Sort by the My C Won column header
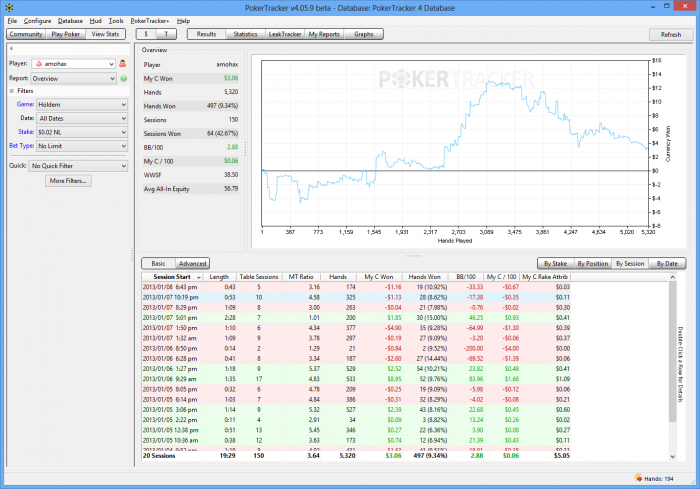The height and width of the screenshot is (489, 700). coord(379,277)
